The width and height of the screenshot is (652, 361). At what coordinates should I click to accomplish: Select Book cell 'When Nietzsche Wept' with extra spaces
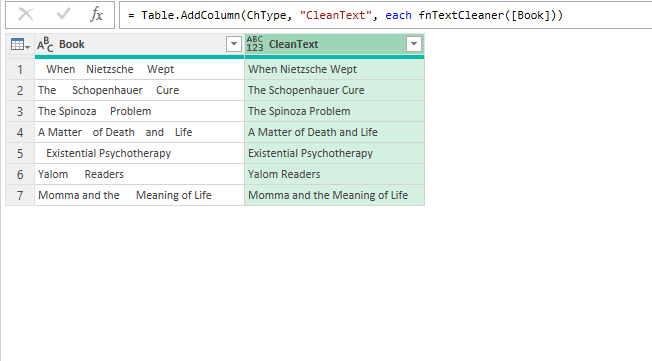[x=139, y=69]
